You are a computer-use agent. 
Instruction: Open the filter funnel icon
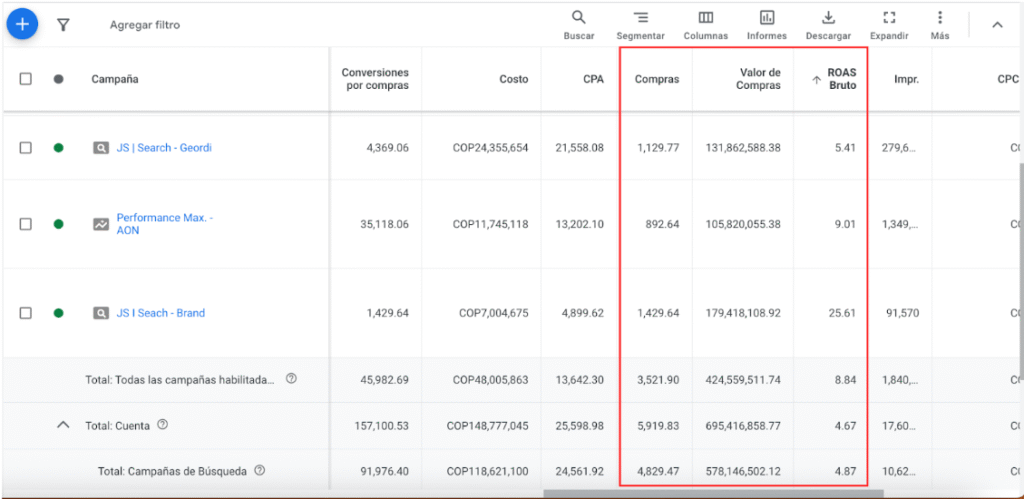(x=63, y=25)
